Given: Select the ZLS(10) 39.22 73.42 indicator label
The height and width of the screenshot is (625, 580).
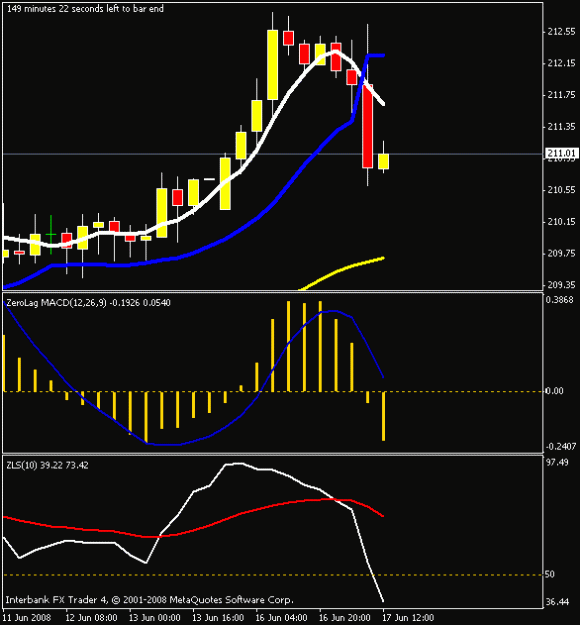Looking at the screenshot, I should (x=47, y=465).
